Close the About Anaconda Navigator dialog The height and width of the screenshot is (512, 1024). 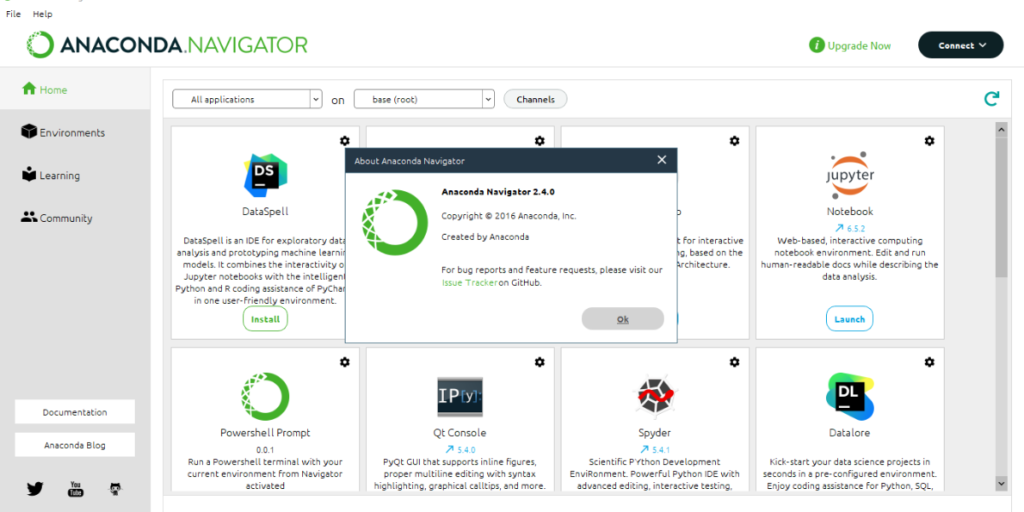click(x=662, y=160)
